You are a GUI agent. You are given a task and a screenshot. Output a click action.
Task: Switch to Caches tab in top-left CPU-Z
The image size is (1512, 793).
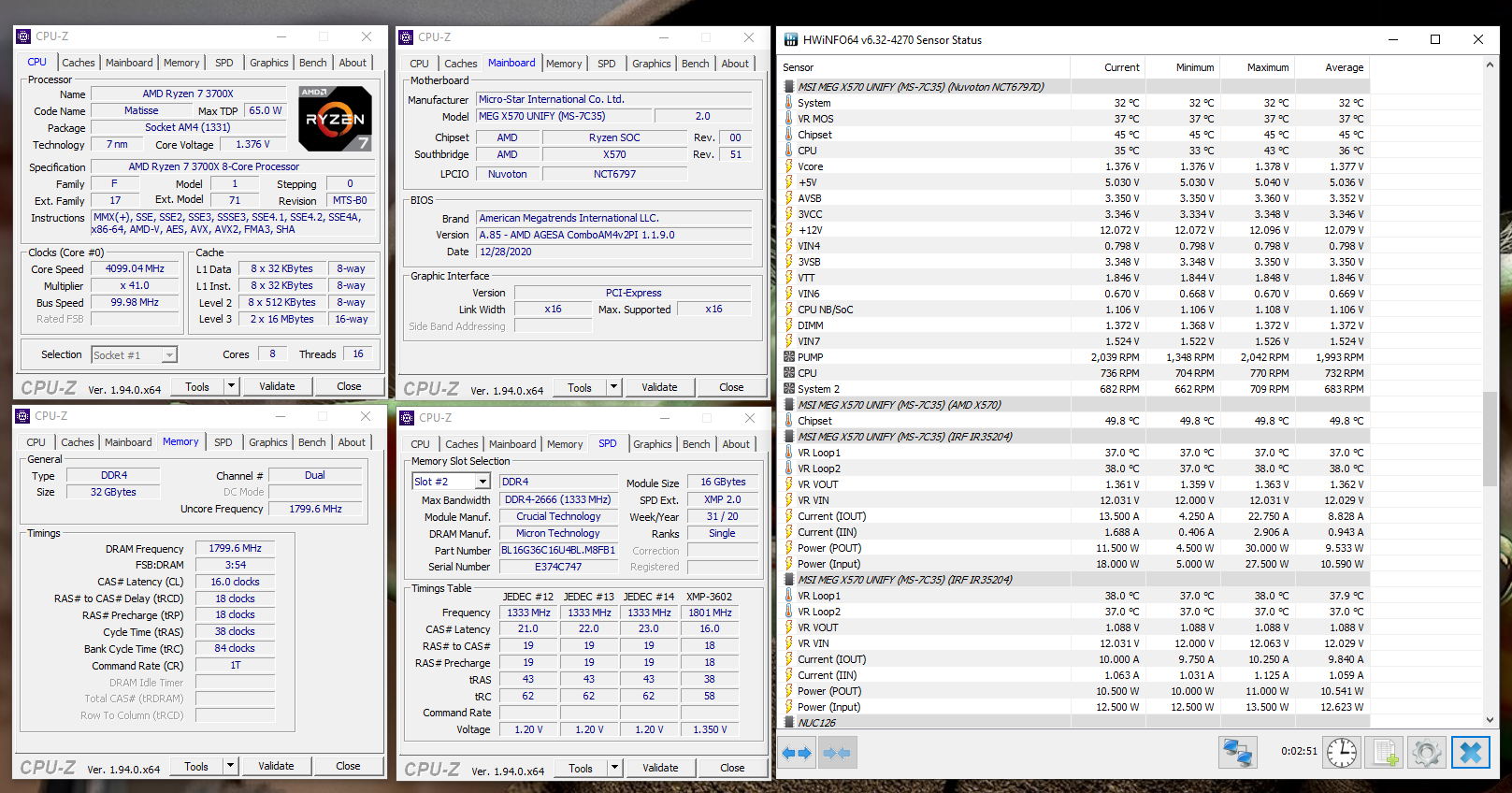pos(78,63)
